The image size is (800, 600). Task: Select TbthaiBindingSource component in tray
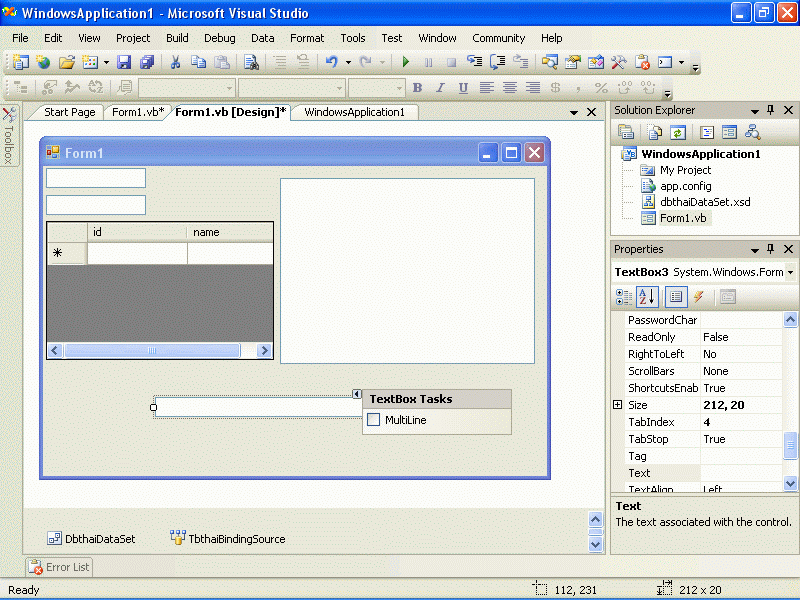(228, 539)
